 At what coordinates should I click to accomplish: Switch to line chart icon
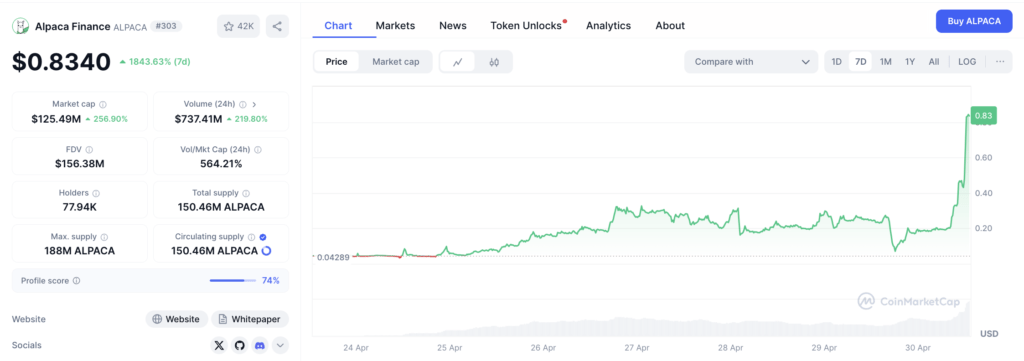458,62
